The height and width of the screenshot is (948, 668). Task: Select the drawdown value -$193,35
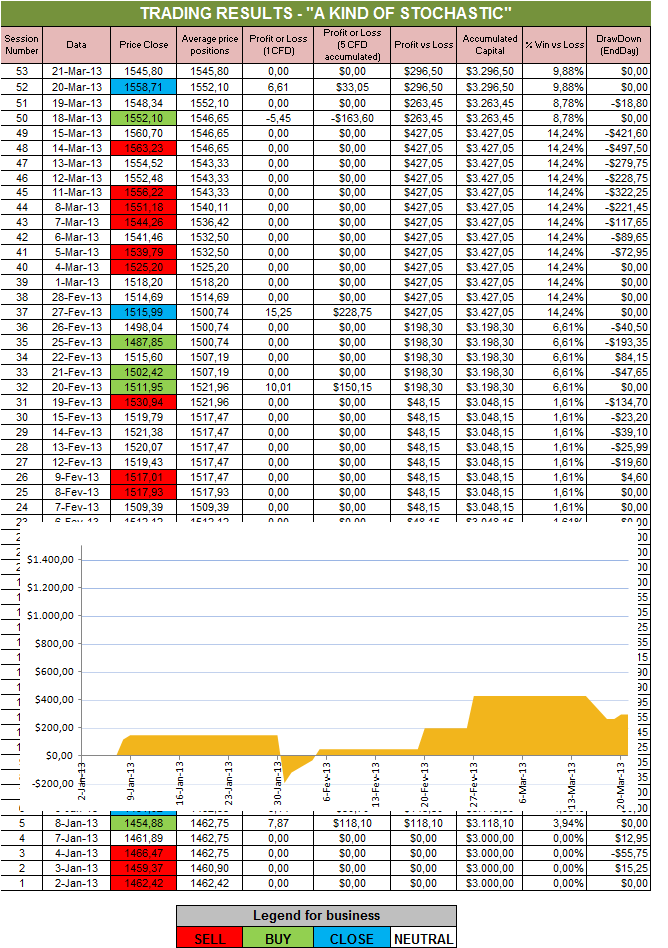(x=618, y=342)
